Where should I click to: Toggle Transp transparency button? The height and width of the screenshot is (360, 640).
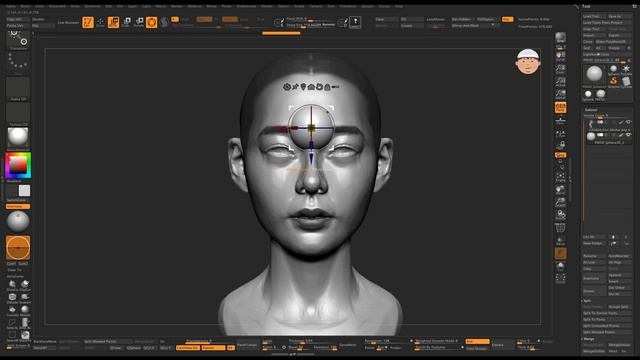click(560, 241)
